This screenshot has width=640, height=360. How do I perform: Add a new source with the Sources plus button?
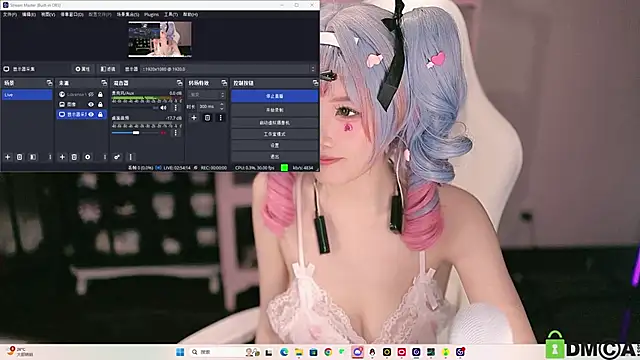(x=62, y=157)
